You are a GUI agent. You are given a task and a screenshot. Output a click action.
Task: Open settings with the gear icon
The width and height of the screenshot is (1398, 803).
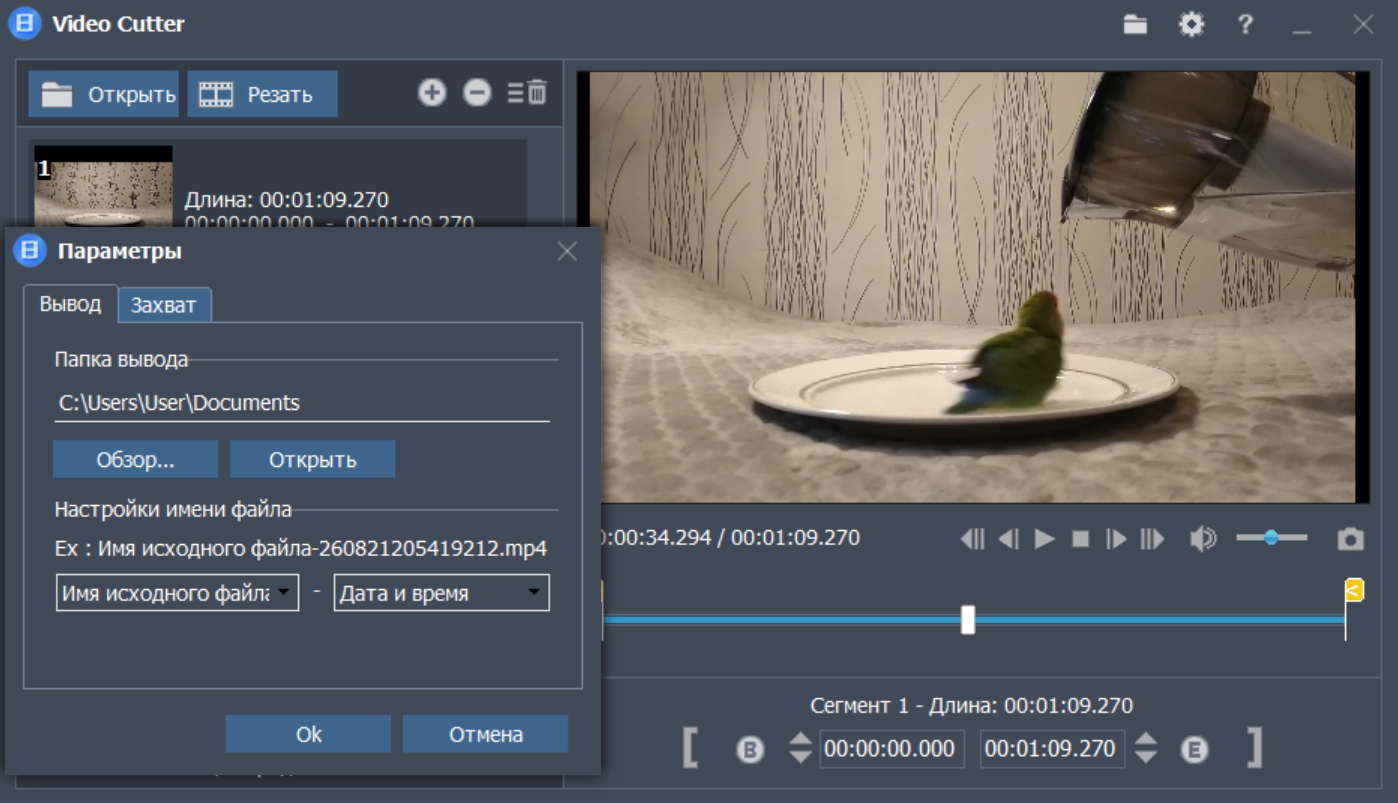coord(1191,24)
